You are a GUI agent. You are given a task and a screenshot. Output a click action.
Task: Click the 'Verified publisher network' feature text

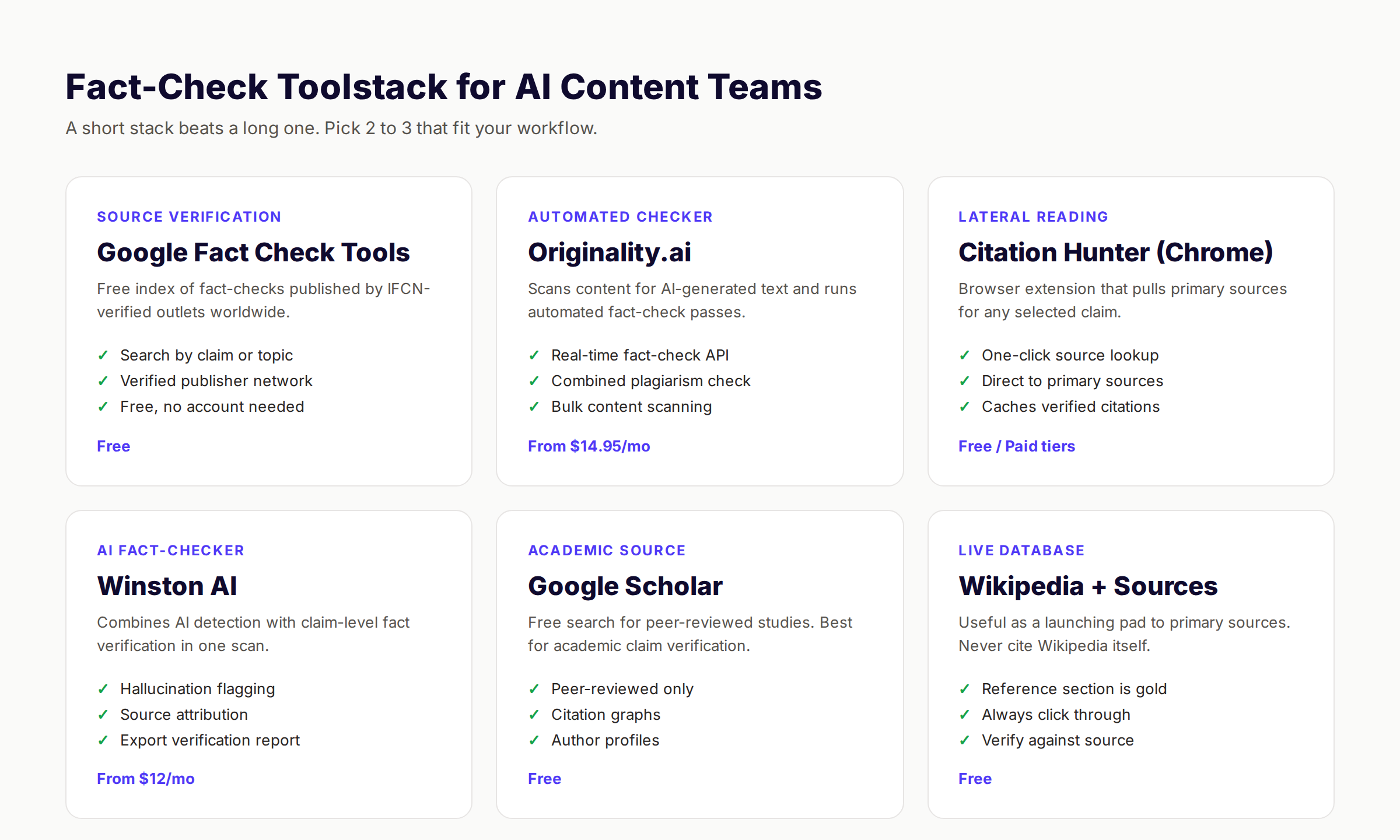pos(216,381)
